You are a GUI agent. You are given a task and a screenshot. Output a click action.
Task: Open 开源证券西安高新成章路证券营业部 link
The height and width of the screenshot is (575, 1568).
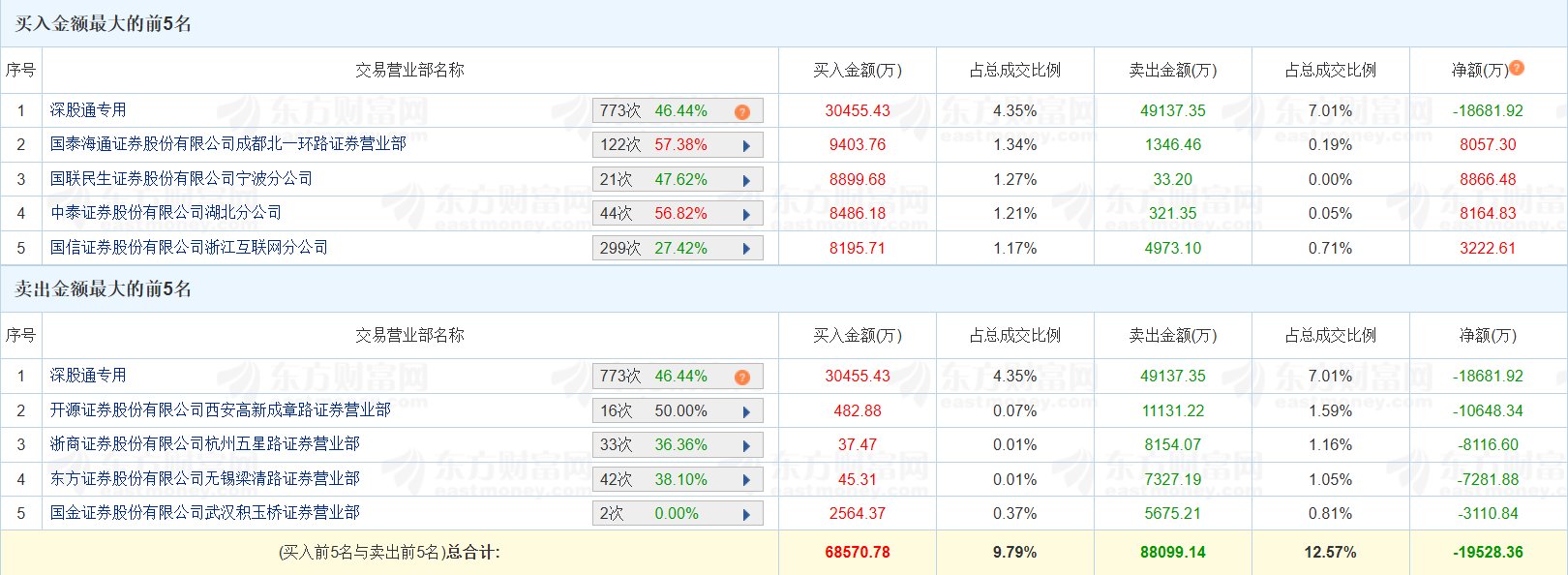tap(220, 410)
